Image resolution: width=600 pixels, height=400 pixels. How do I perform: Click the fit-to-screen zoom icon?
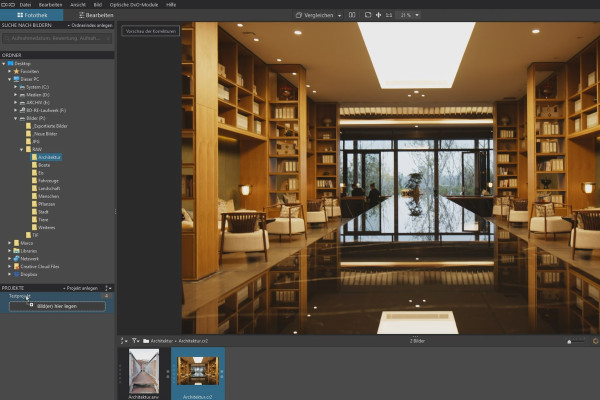click(378, 15)
